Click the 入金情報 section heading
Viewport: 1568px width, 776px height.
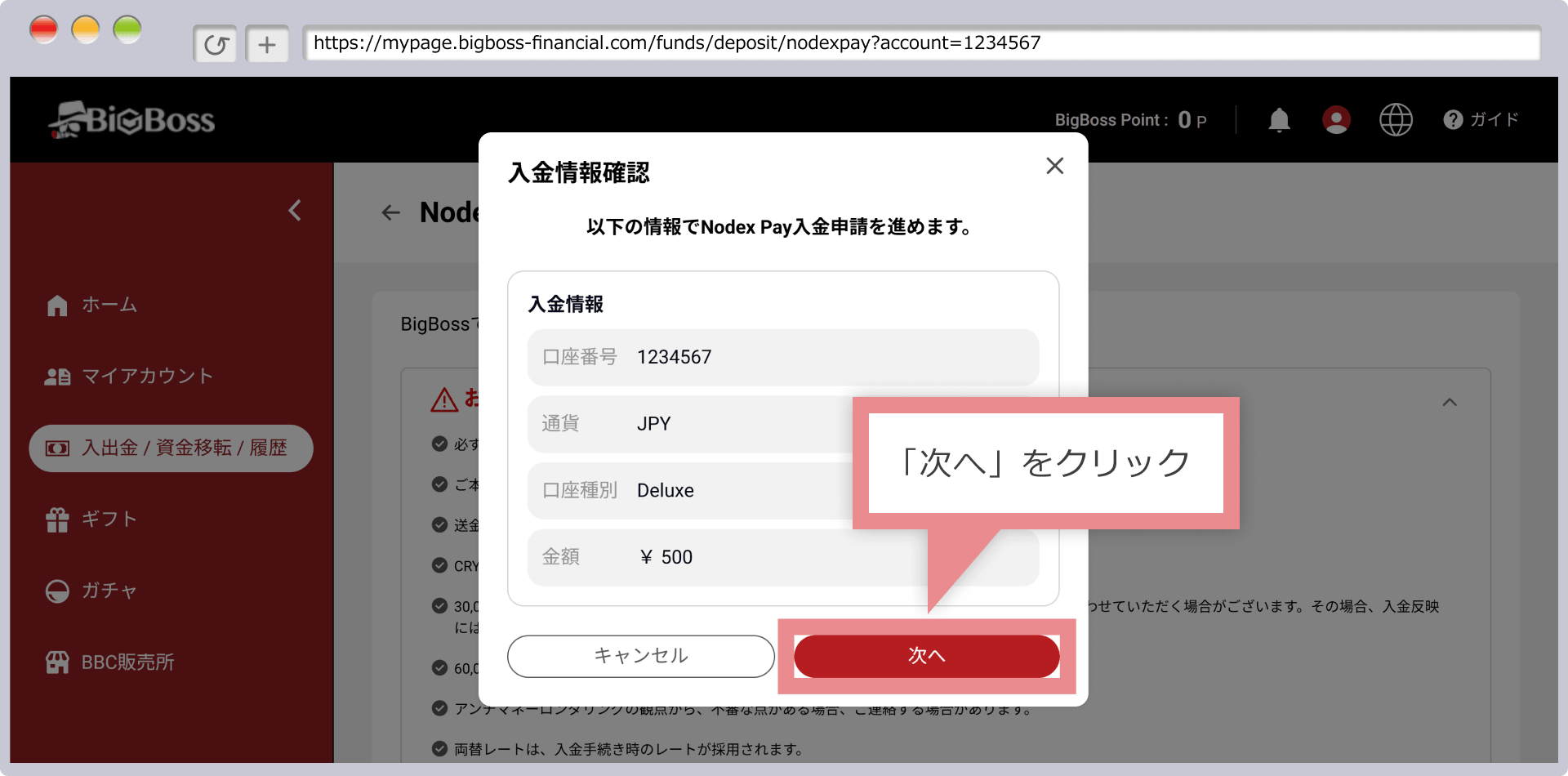pyautogui.click(x=566, y=305)
